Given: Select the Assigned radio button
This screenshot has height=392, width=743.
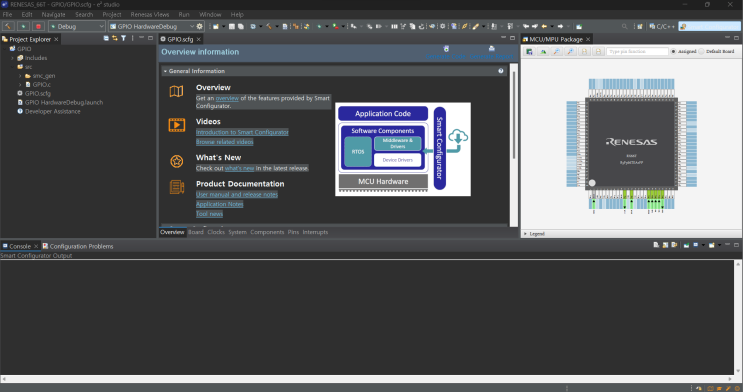Looking at the screenshot, I should (x=673, y=51).
